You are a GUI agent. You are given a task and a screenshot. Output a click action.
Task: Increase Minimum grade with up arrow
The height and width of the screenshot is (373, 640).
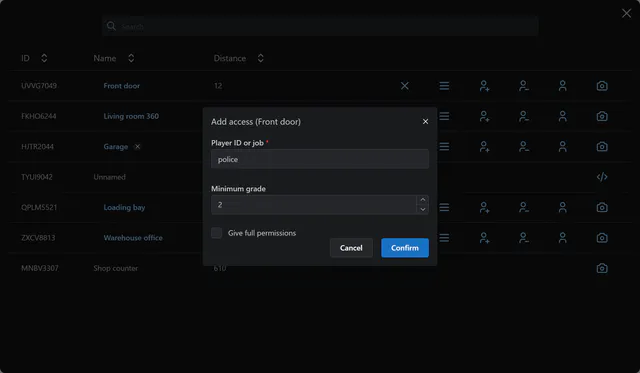pos(423,200)
